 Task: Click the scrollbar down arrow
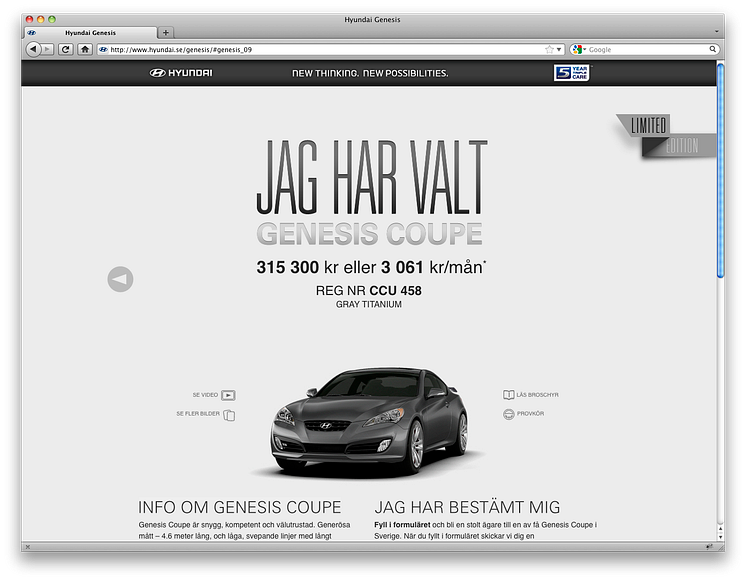pos(720,537)
